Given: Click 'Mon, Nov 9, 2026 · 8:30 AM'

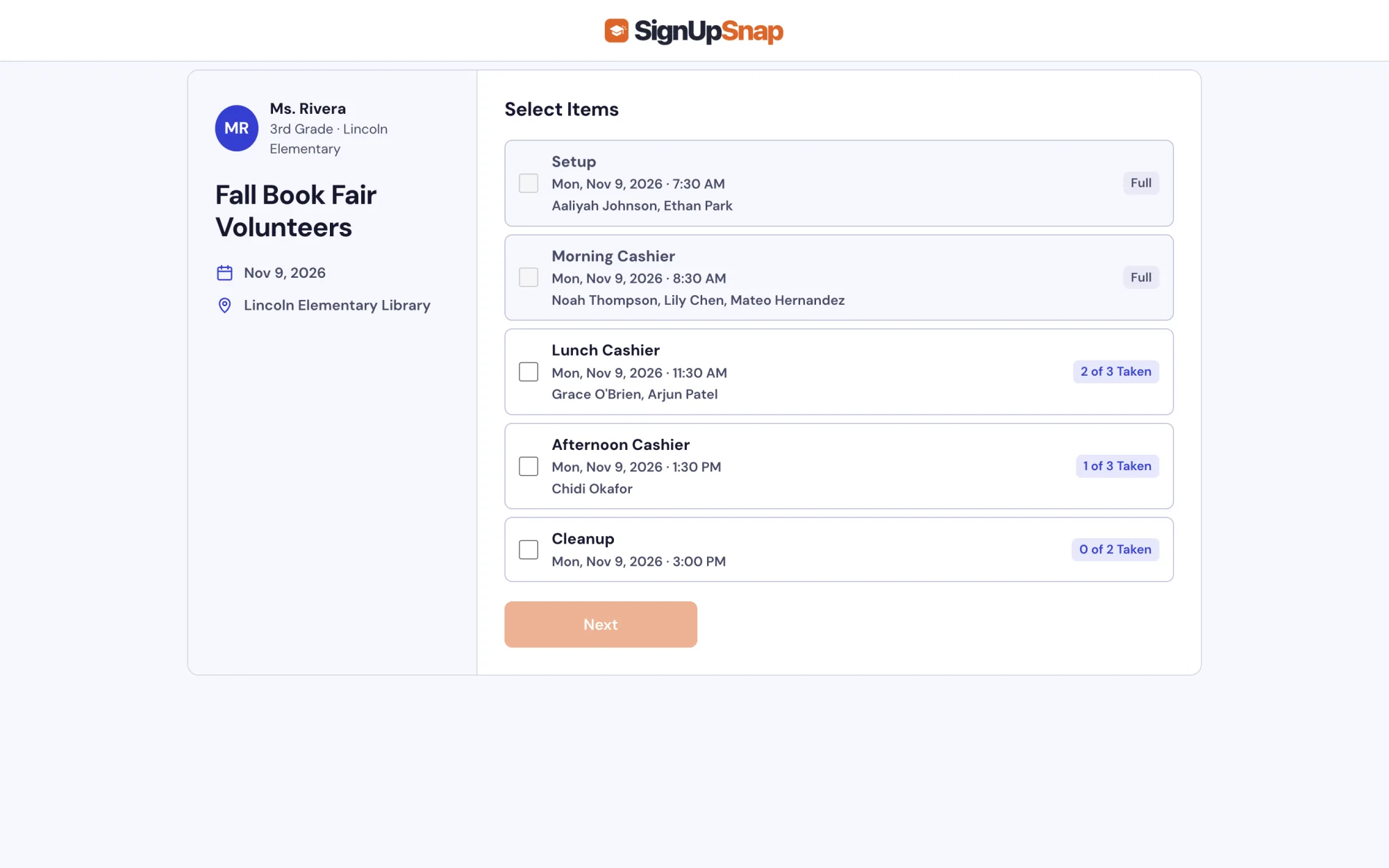Looking at the screenshot, I should click(639, 278).
